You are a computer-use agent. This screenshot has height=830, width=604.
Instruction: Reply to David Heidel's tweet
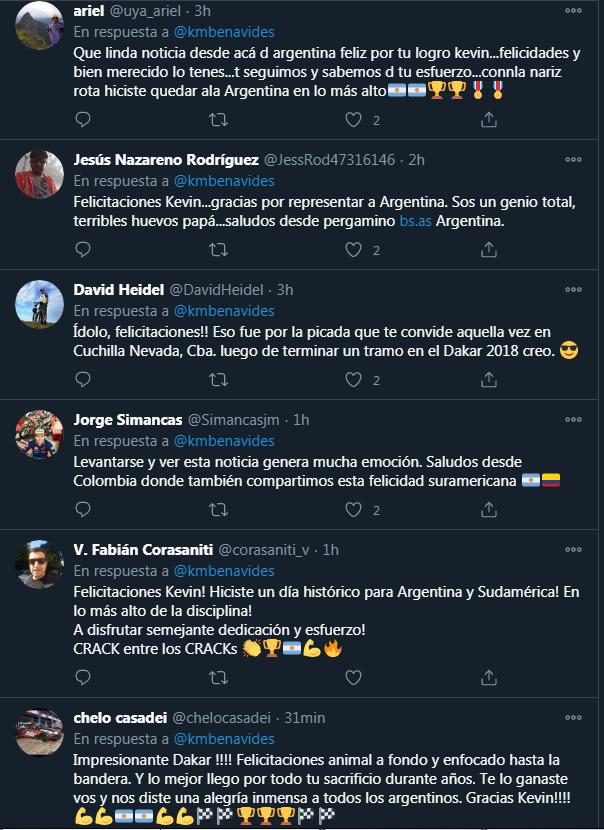[83, 380]
